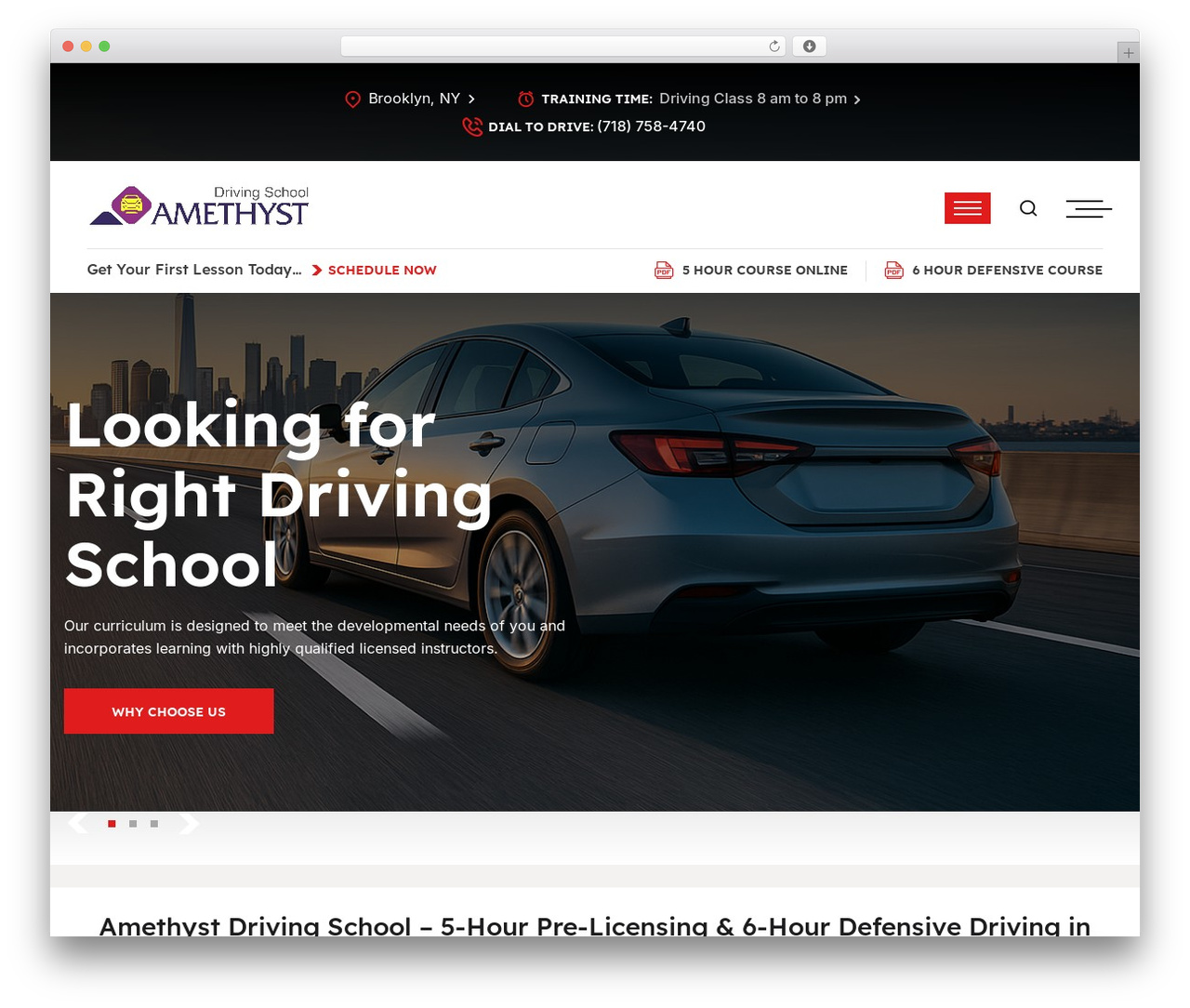
Task: Select the third slider pagination dot
Action: 154,824
